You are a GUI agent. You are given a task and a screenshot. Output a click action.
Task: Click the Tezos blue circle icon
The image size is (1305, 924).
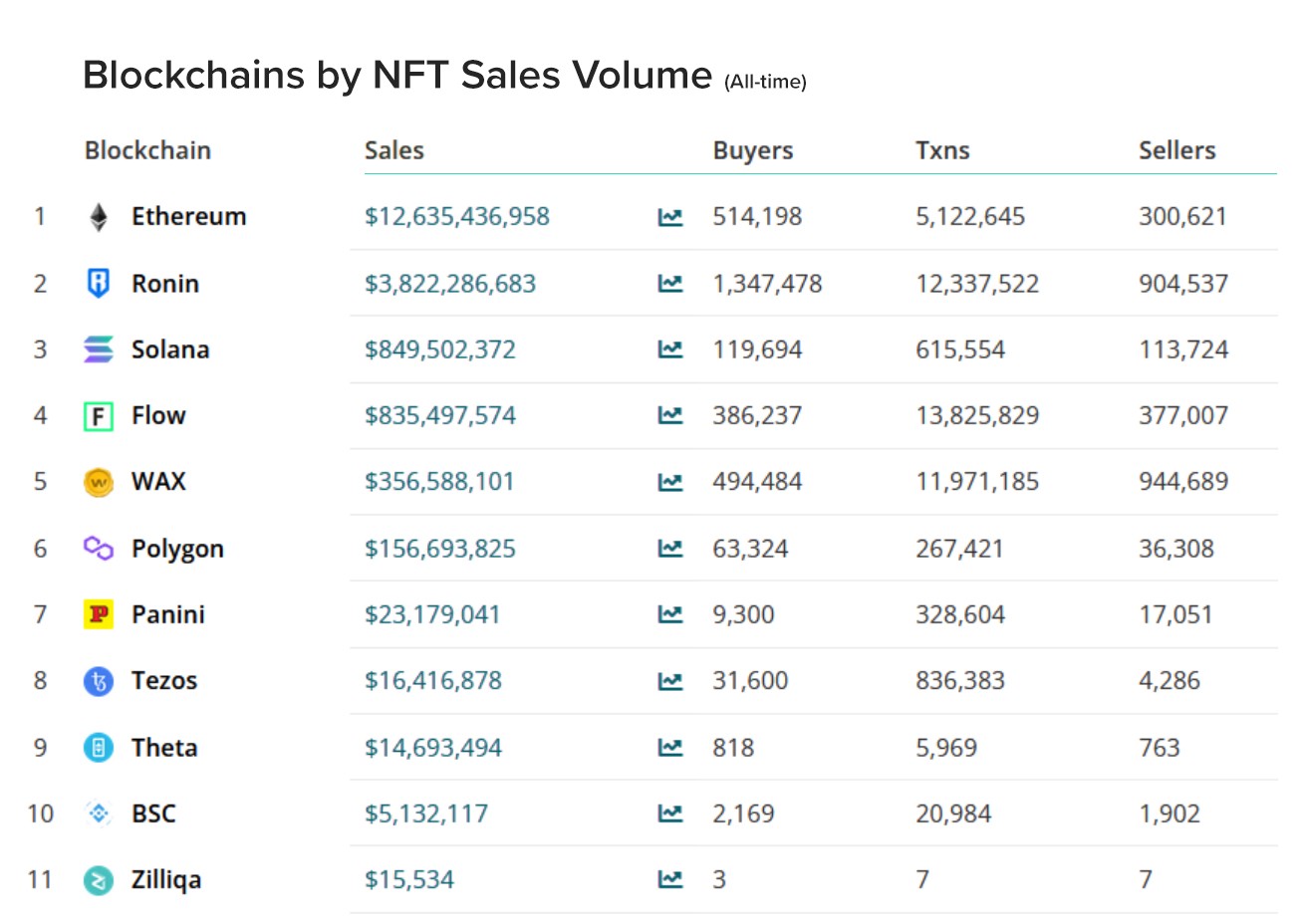[x=98, y=681]
